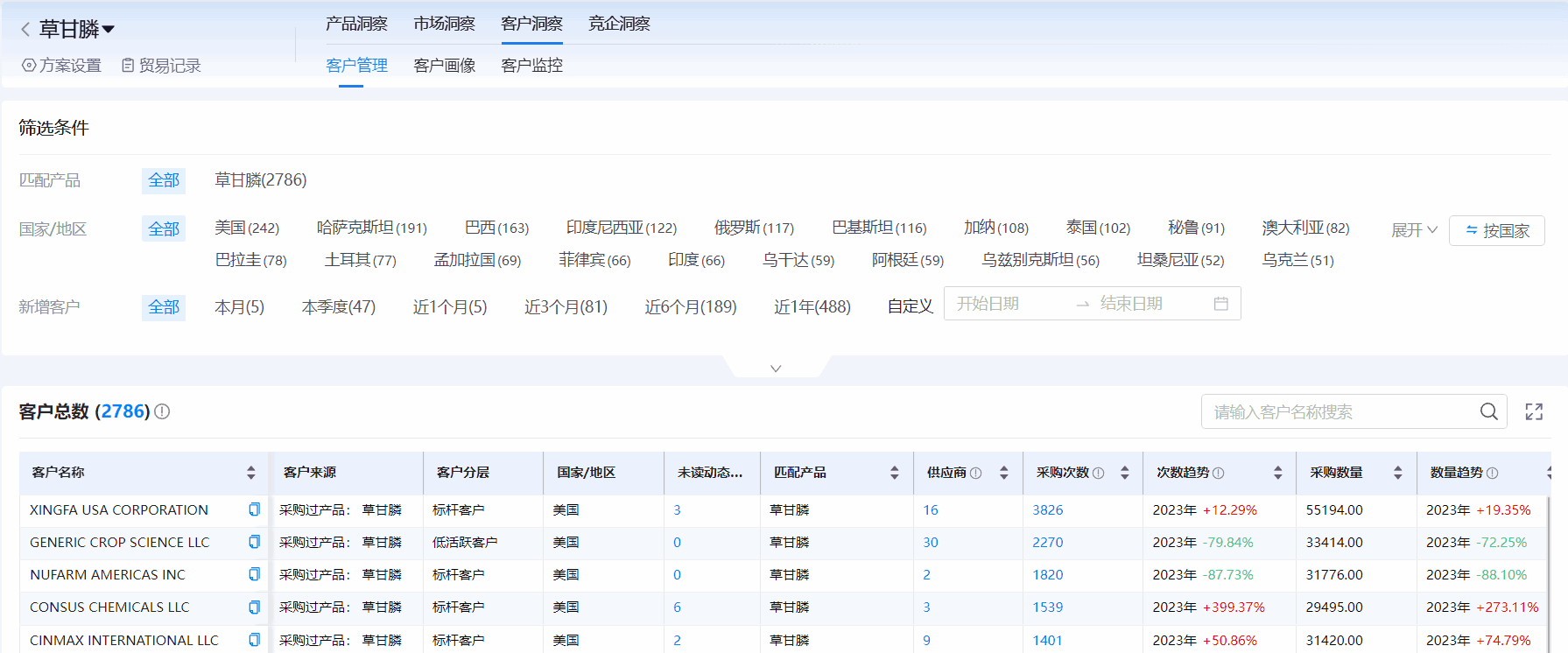This screenshot has width=1568, height=653.
Task: Sort the 客户名称 column
Action: tap(251, 473)
